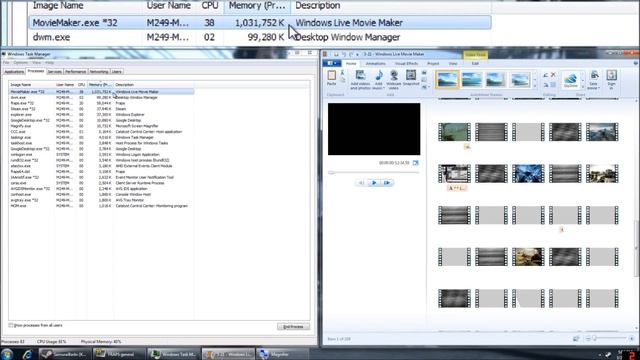Select the third AutoMovie theme thumbnail
The width and height of the screenshot is (640, 360).
495,79
